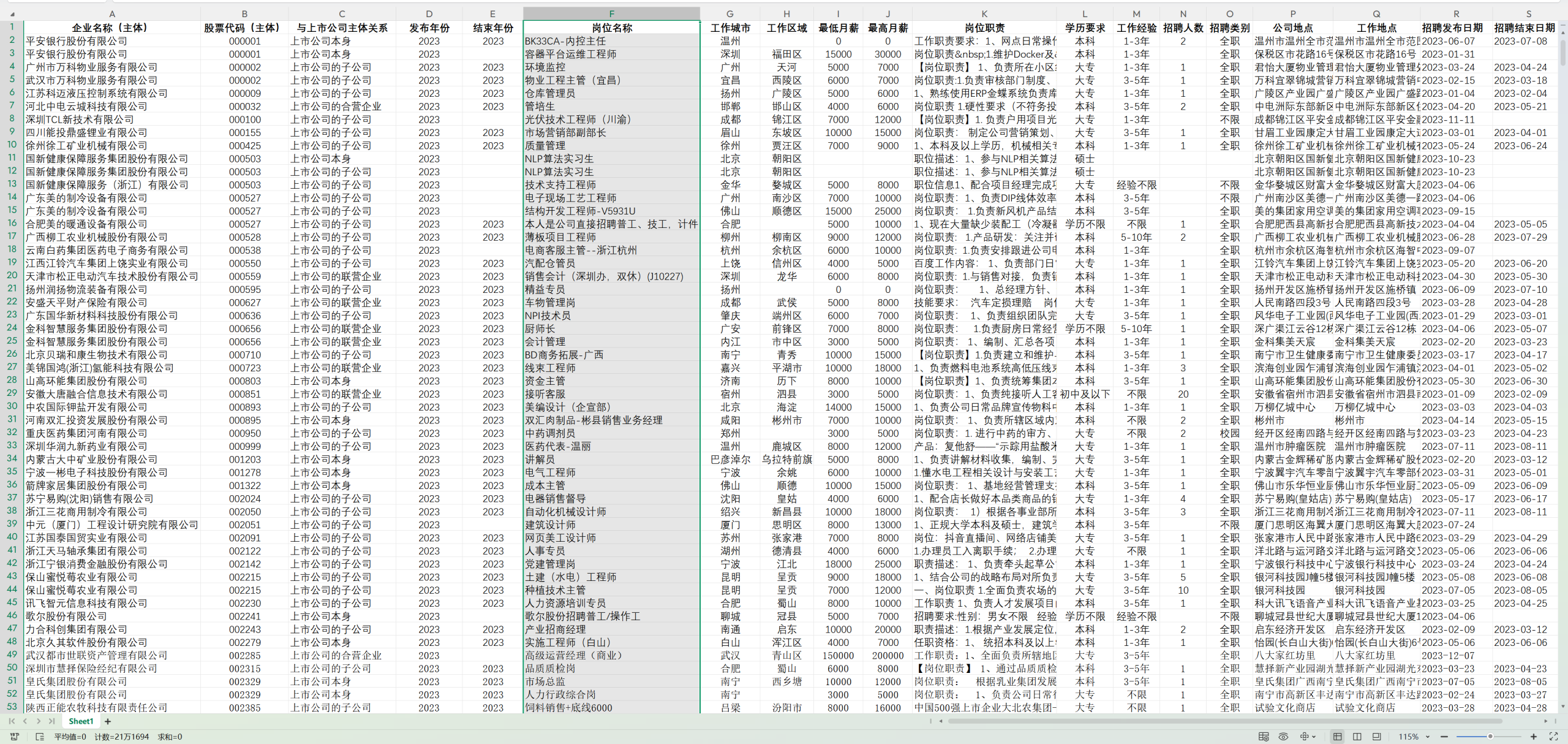Screen dimensions: 1568x744
Task: Toggle eye protection mode icon
Action: coord(1283,737)
